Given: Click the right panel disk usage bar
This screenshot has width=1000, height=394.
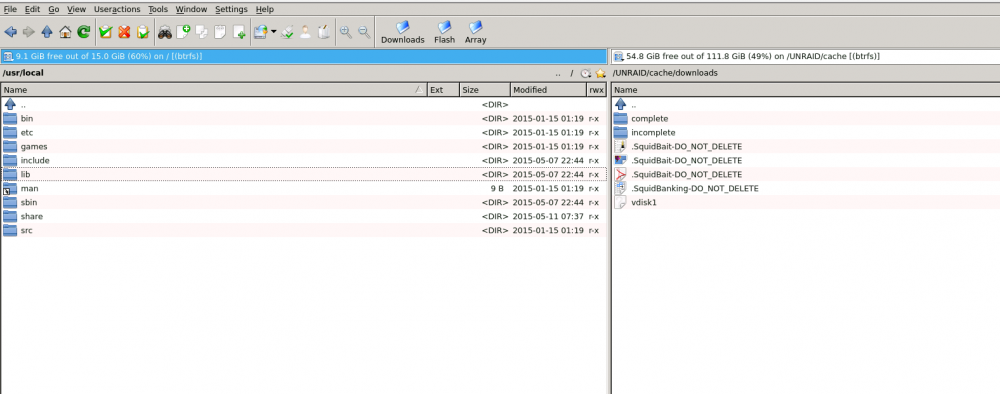Looking at the screenshot, I should 805,56.
